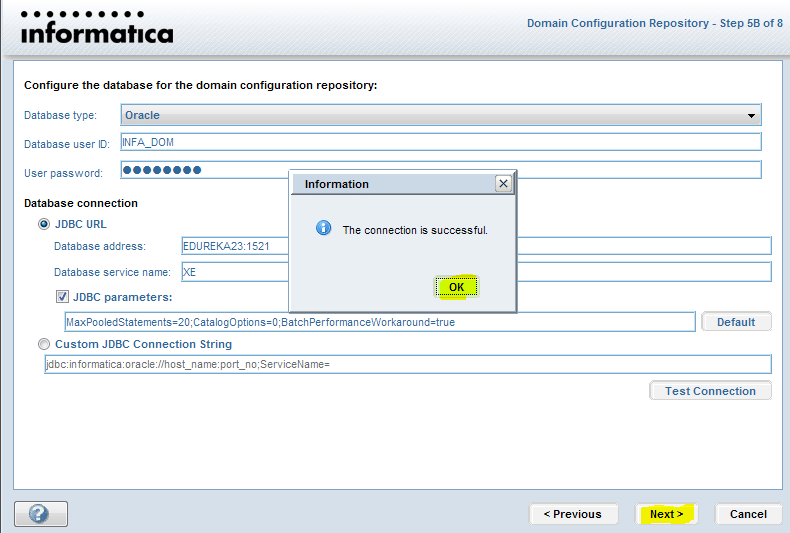Viewport: 790px width, 533px height.
Task: Click the Test Connection button
Action: tap(710, 391)
